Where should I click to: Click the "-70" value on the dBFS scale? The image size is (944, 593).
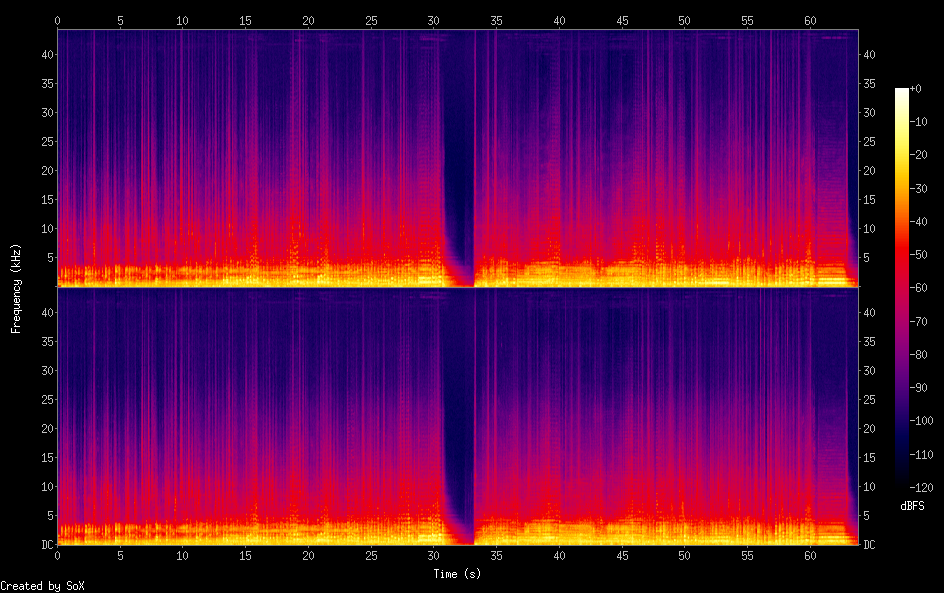coord(919,321)
